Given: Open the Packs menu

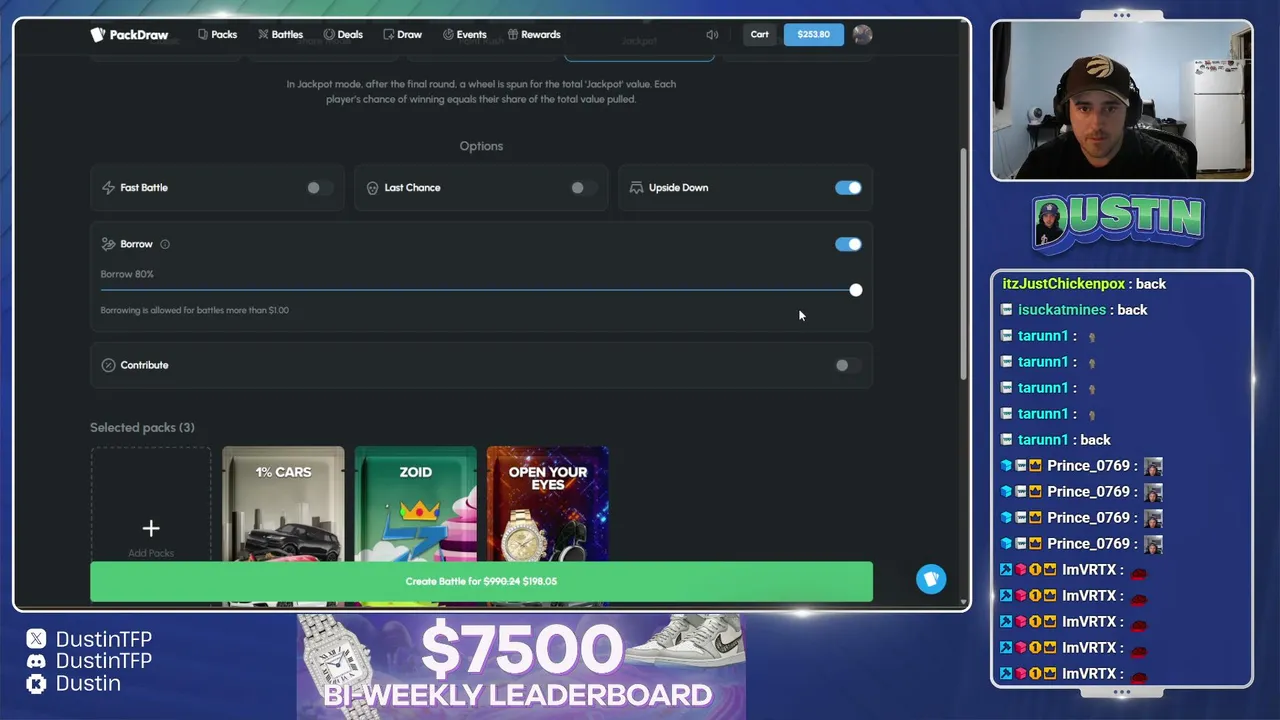Looking at the screenshot, I should (x=217, y=34).
